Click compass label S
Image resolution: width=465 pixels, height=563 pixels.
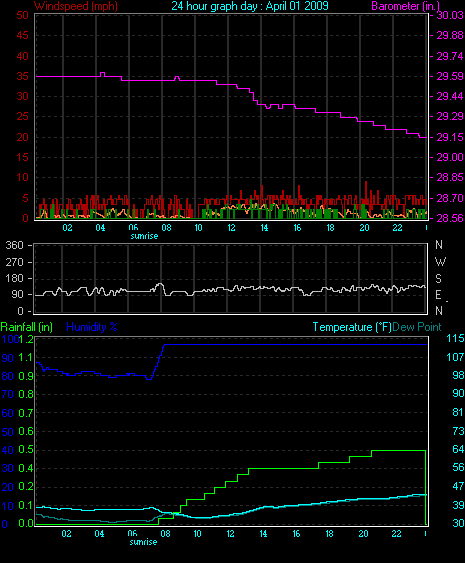point(438,278)
